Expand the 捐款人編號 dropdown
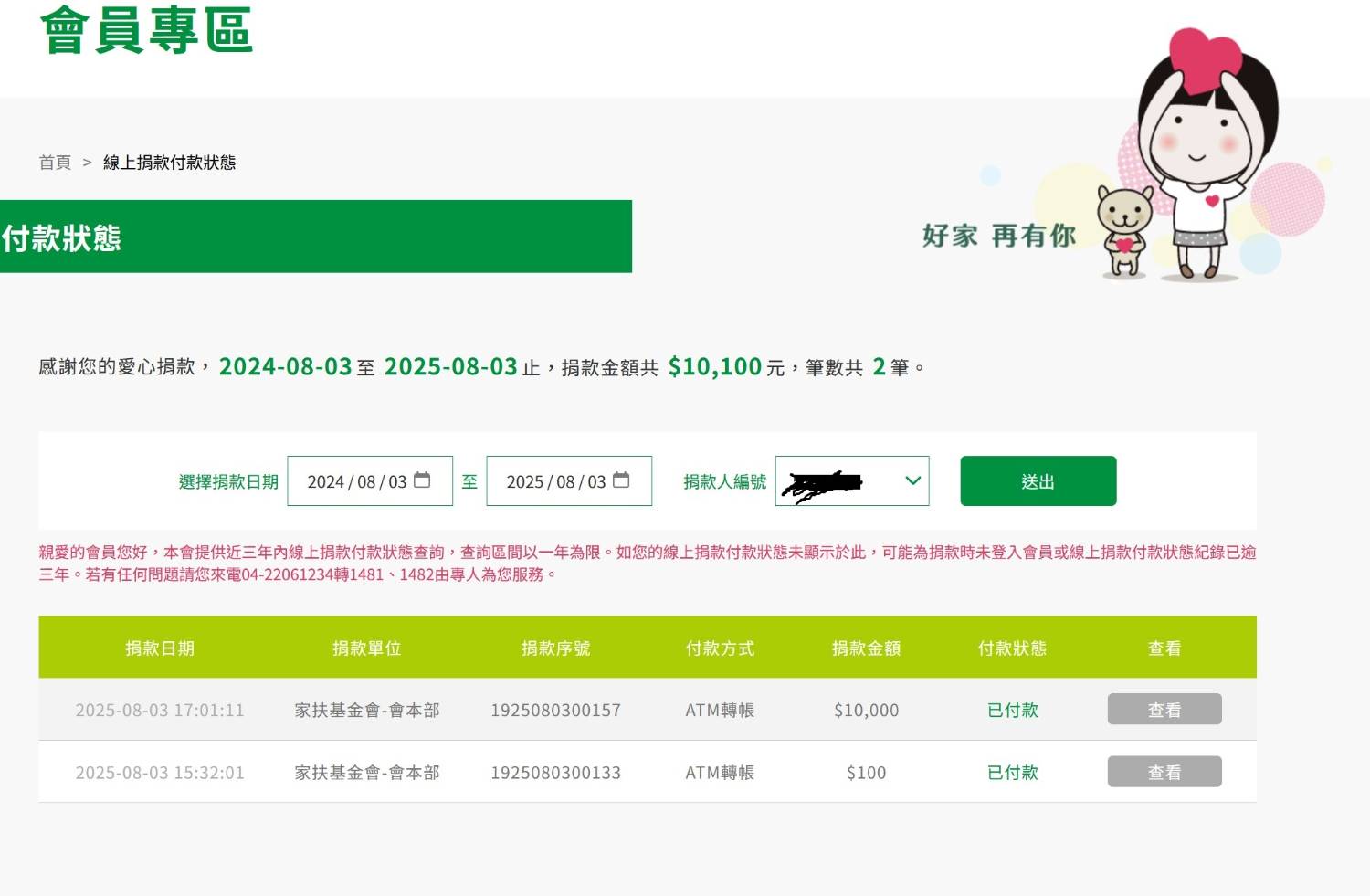Viewport: 1370px width, 896px height. point(912,480)
